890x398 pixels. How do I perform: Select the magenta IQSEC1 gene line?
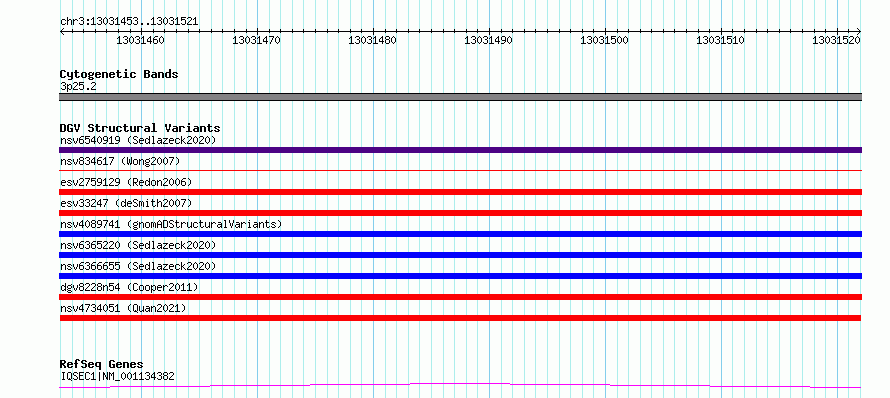(x=460, y=386)
